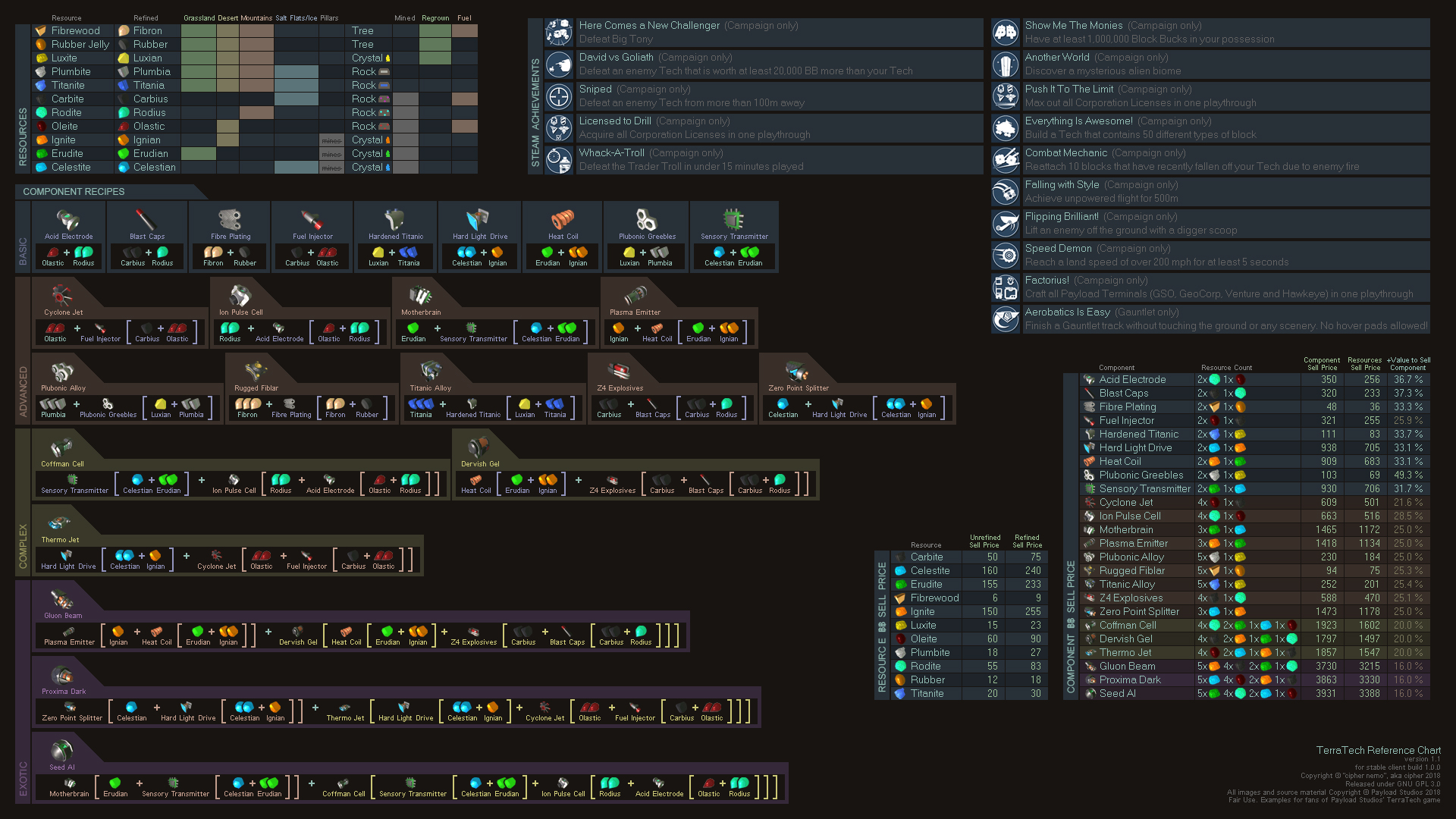Click Fibrewood's green Grassland biome cell
The width and height of the screenshot is (1456, 819).
[x=199, y=31]
